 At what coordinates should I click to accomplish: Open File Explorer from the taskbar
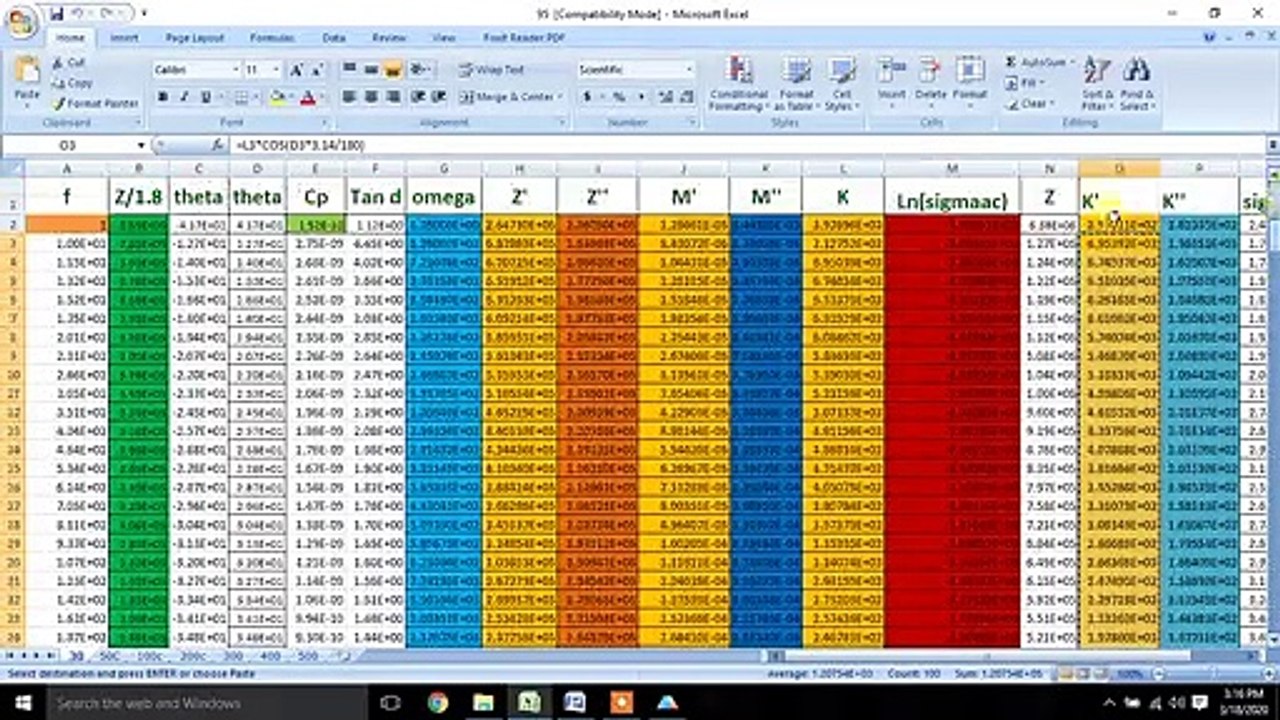(484, 702)
